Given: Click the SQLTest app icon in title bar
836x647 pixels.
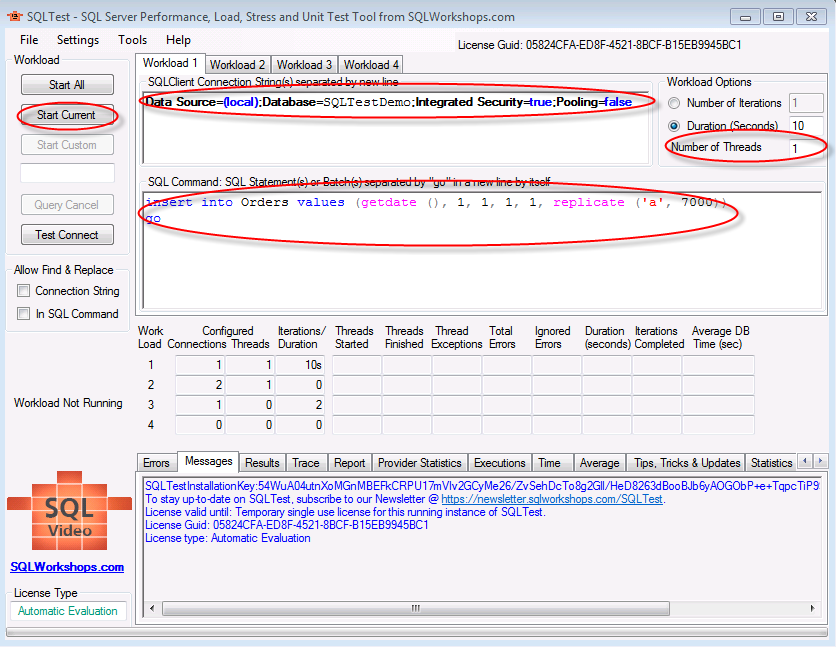Looking at the screenshot, I should coord(15,17).
